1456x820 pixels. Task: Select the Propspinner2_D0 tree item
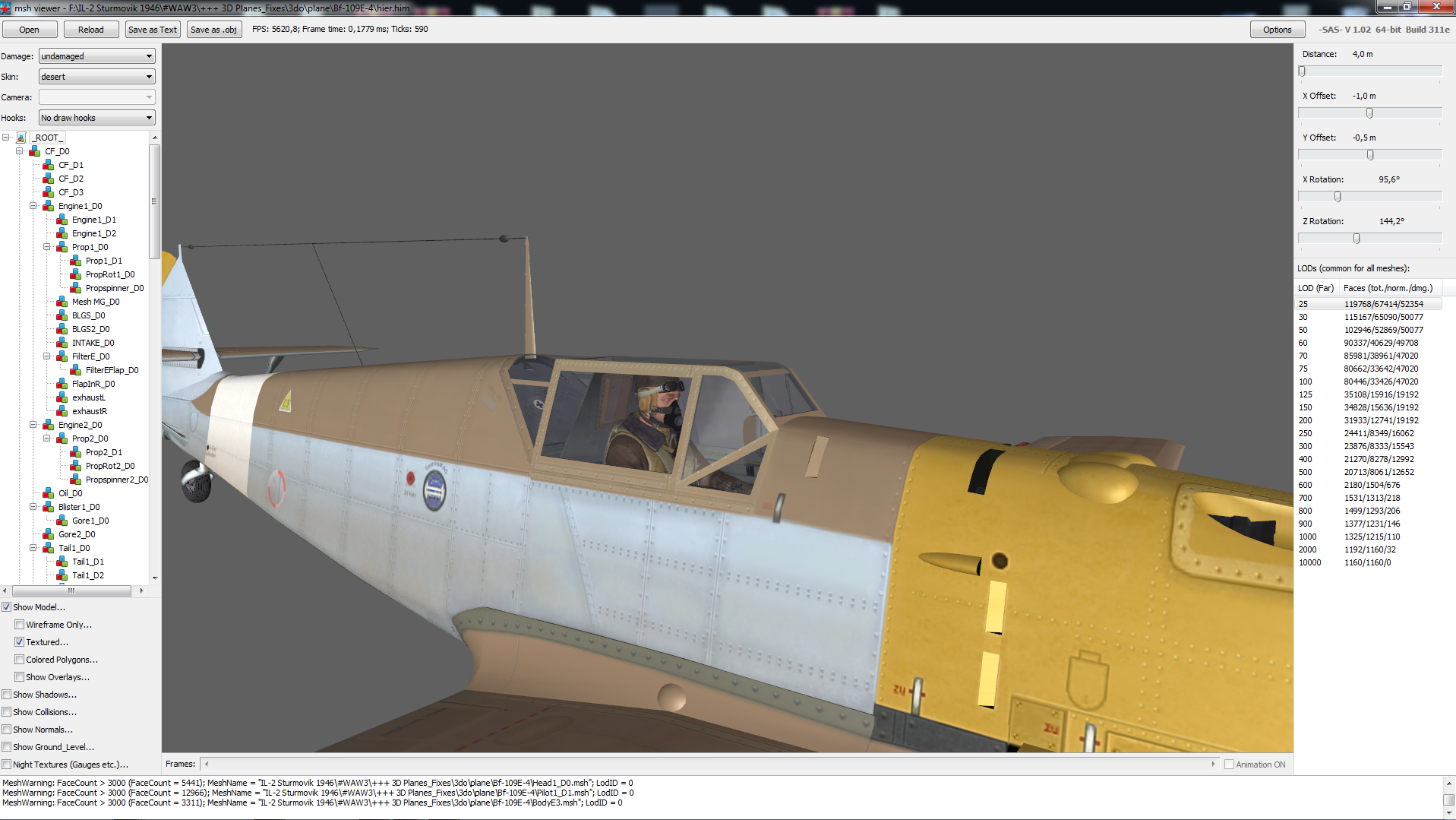pyautogui.click(x=116, y=480)
